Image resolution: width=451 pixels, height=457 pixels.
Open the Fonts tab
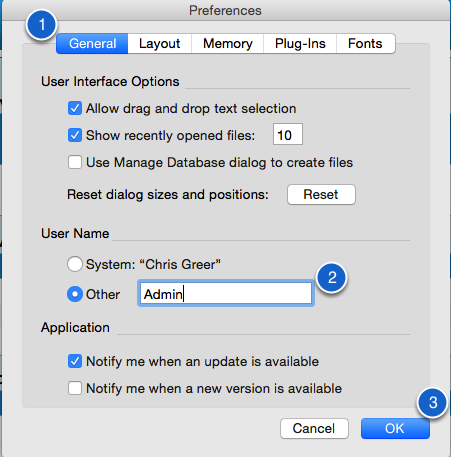(366, 43)
